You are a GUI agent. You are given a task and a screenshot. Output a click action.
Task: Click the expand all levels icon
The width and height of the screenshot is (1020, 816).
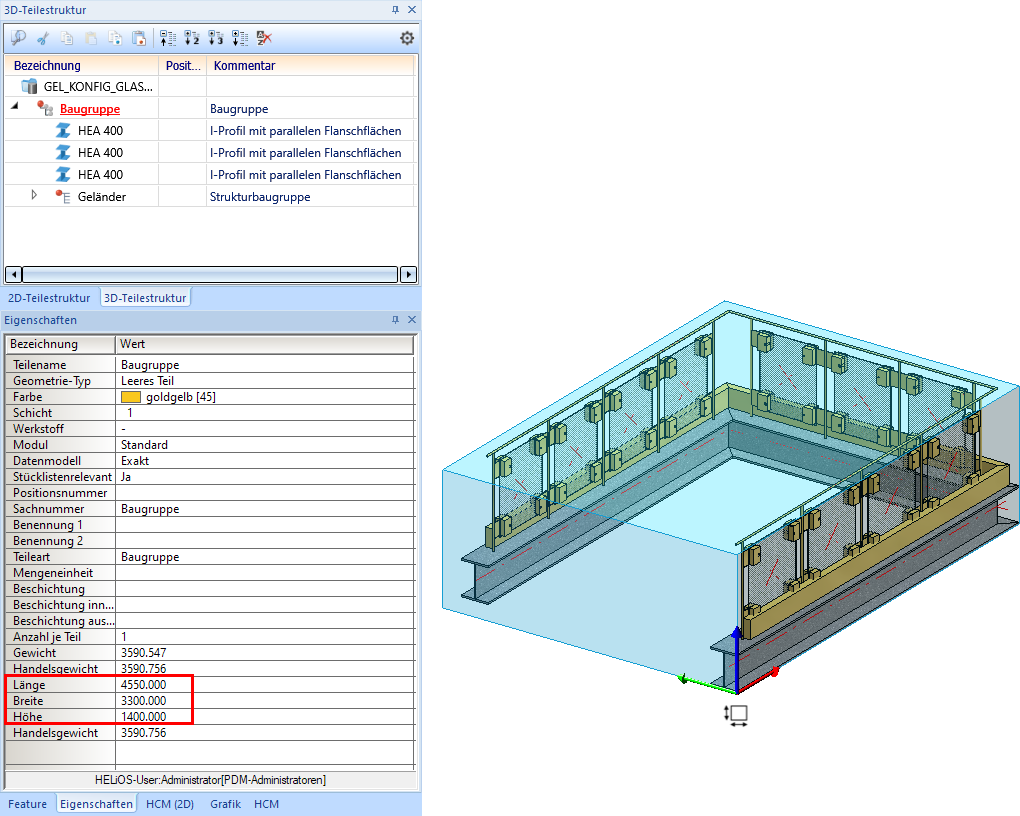pos(240,39)
